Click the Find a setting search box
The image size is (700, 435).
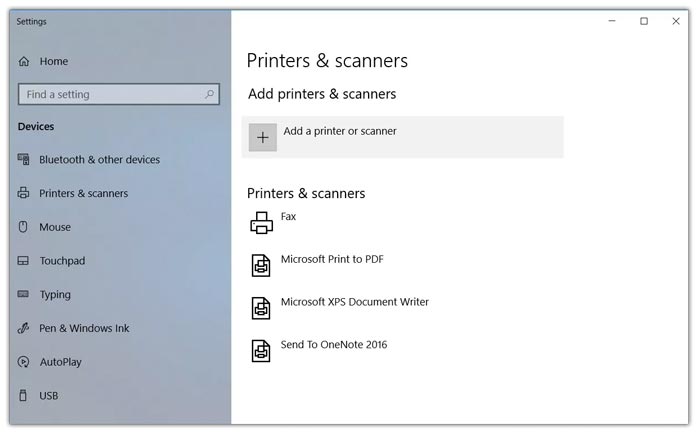119,94
